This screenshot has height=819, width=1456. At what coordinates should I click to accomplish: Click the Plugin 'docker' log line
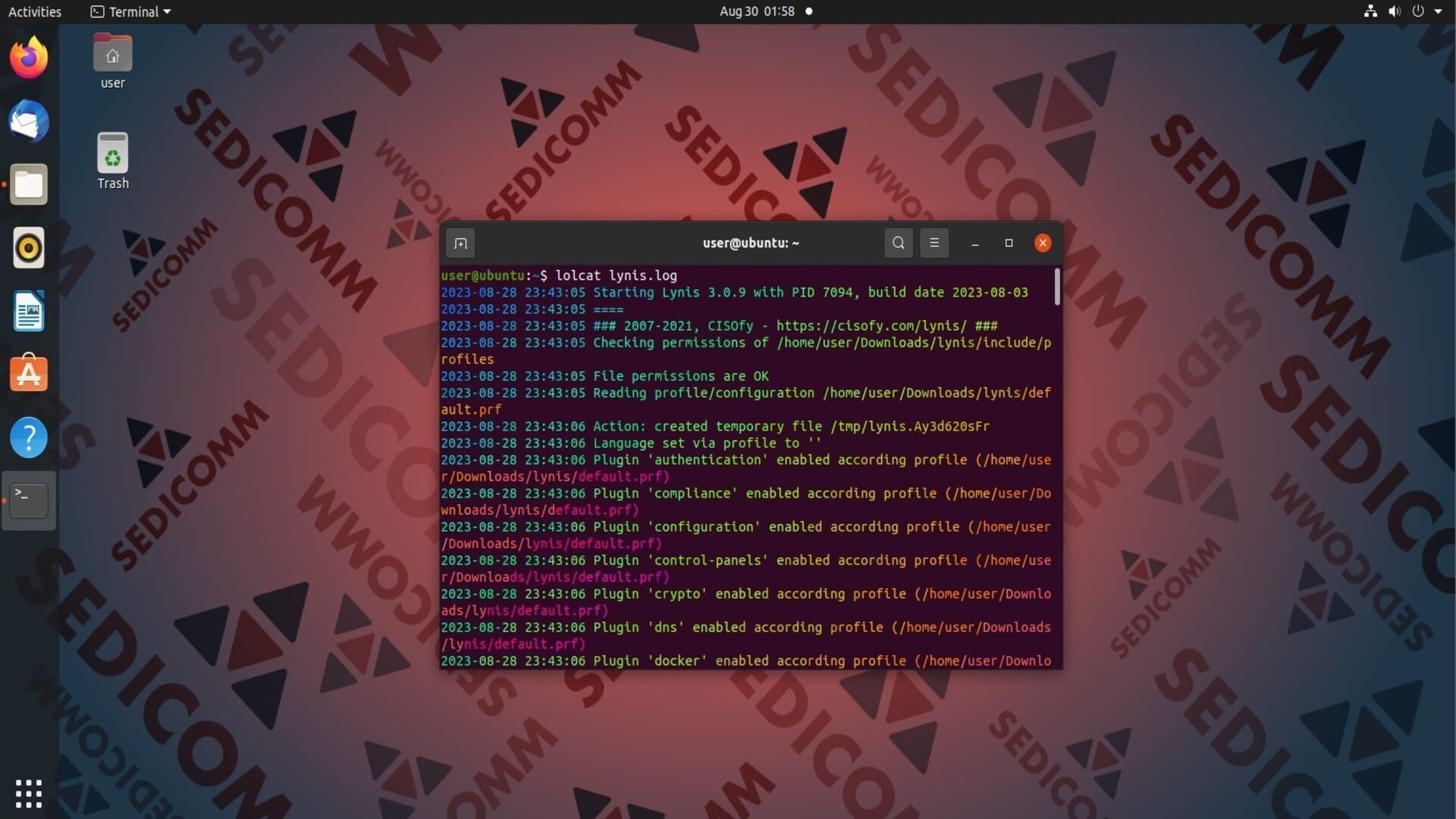coord(745,661)
